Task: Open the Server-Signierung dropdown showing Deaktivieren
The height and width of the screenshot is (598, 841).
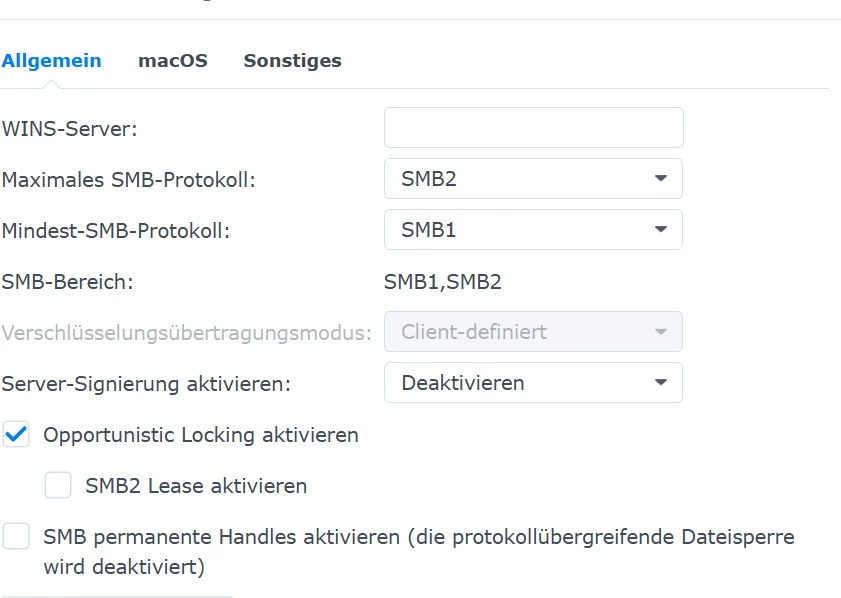Action: [x=533, y=382]
